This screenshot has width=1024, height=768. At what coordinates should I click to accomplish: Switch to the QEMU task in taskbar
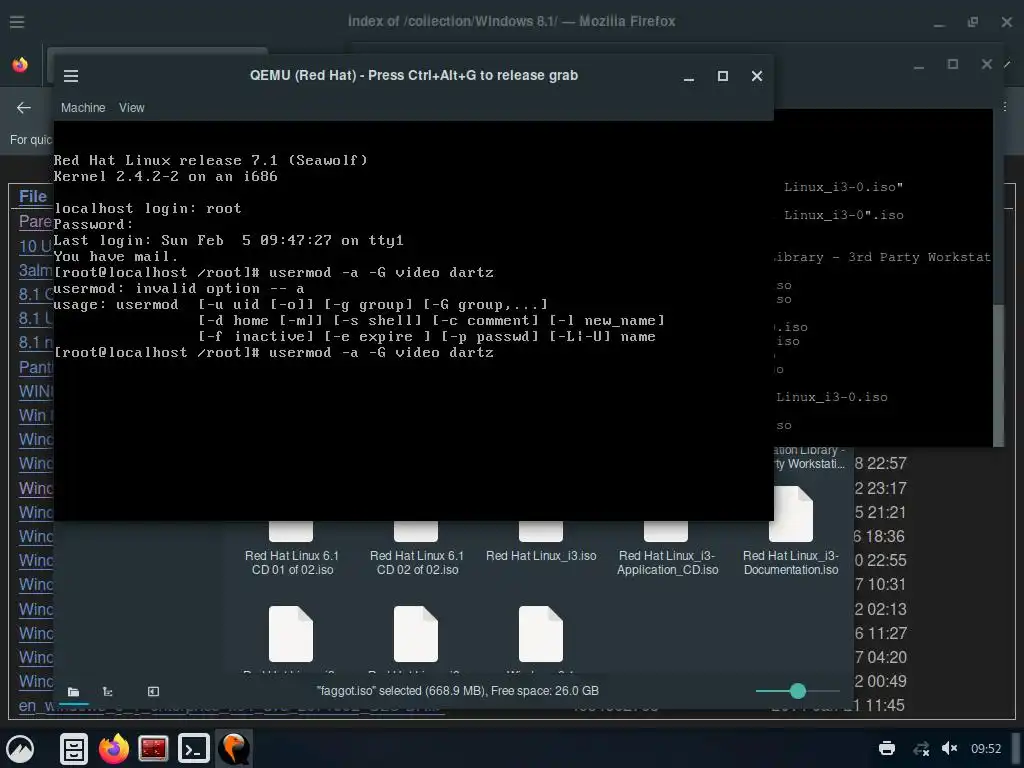[234, 748]
